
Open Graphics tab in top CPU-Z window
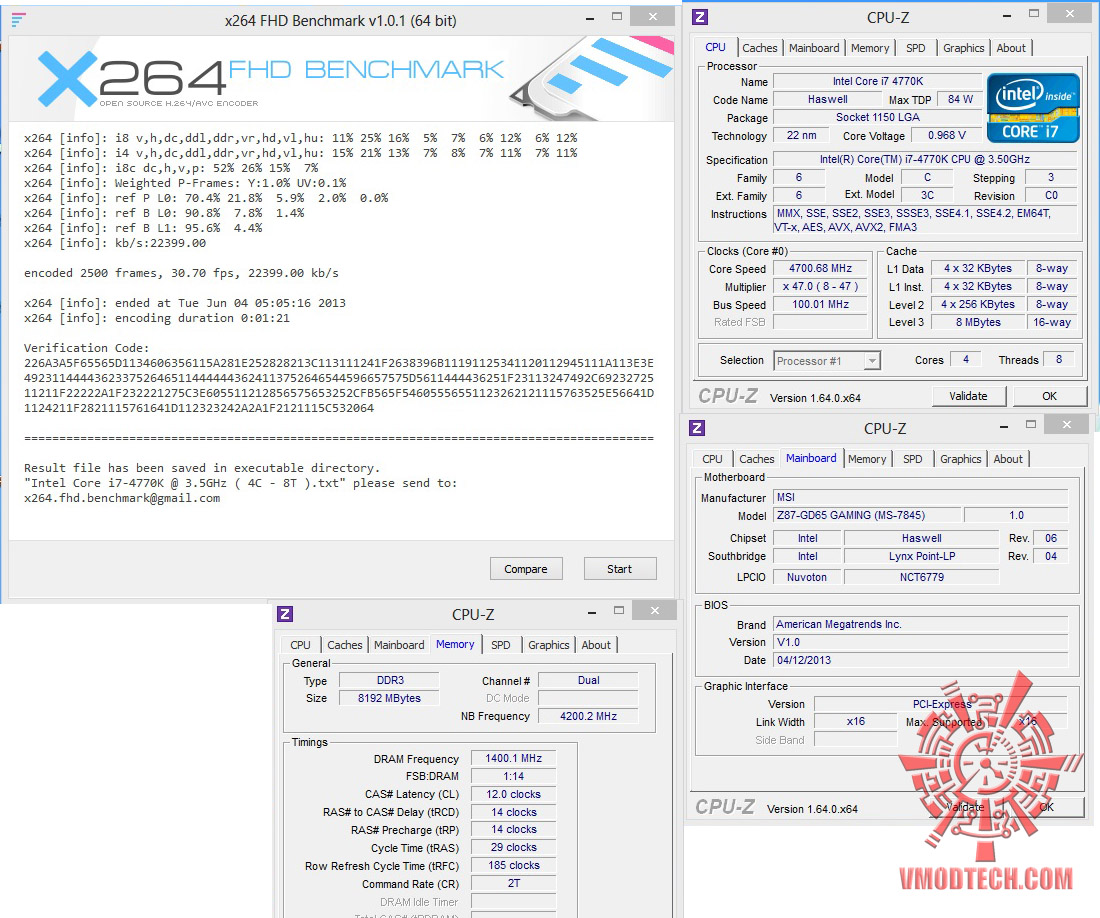(963, 48)
